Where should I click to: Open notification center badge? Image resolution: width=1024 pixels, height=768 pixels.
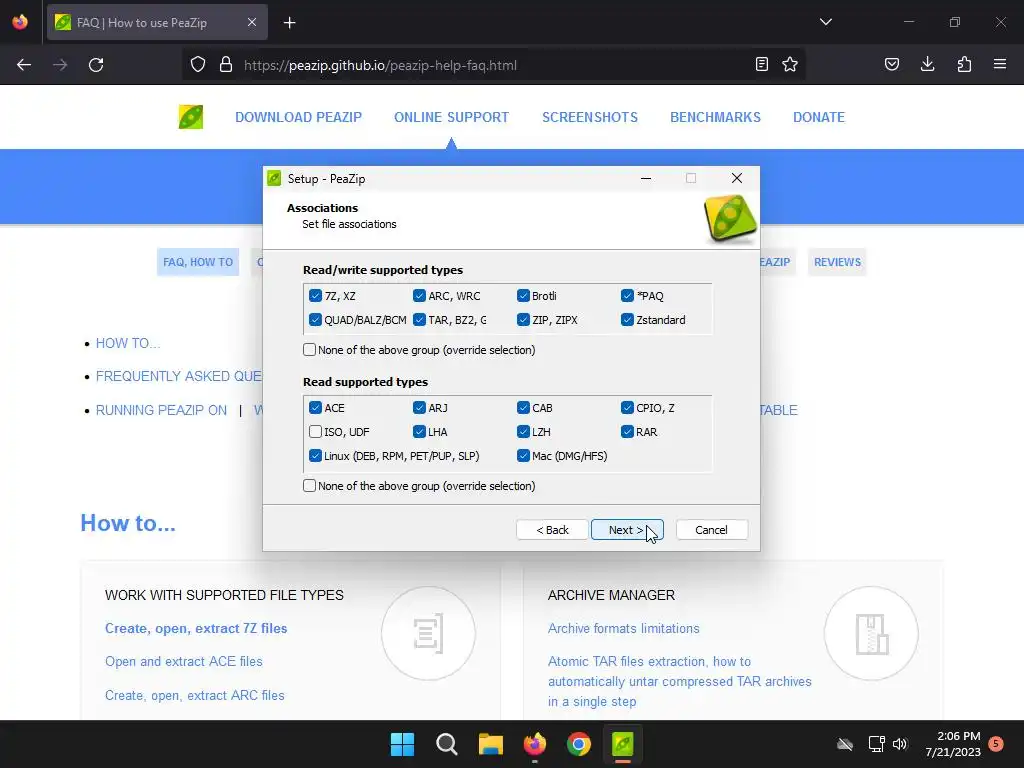(x=996, y=743)
